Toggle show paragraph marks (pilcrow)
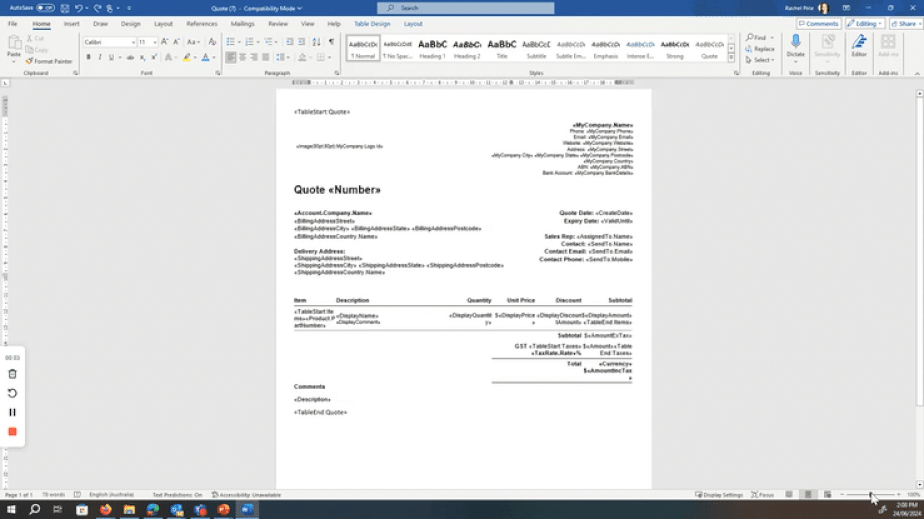The image size is (924, 519). point(331,42)
